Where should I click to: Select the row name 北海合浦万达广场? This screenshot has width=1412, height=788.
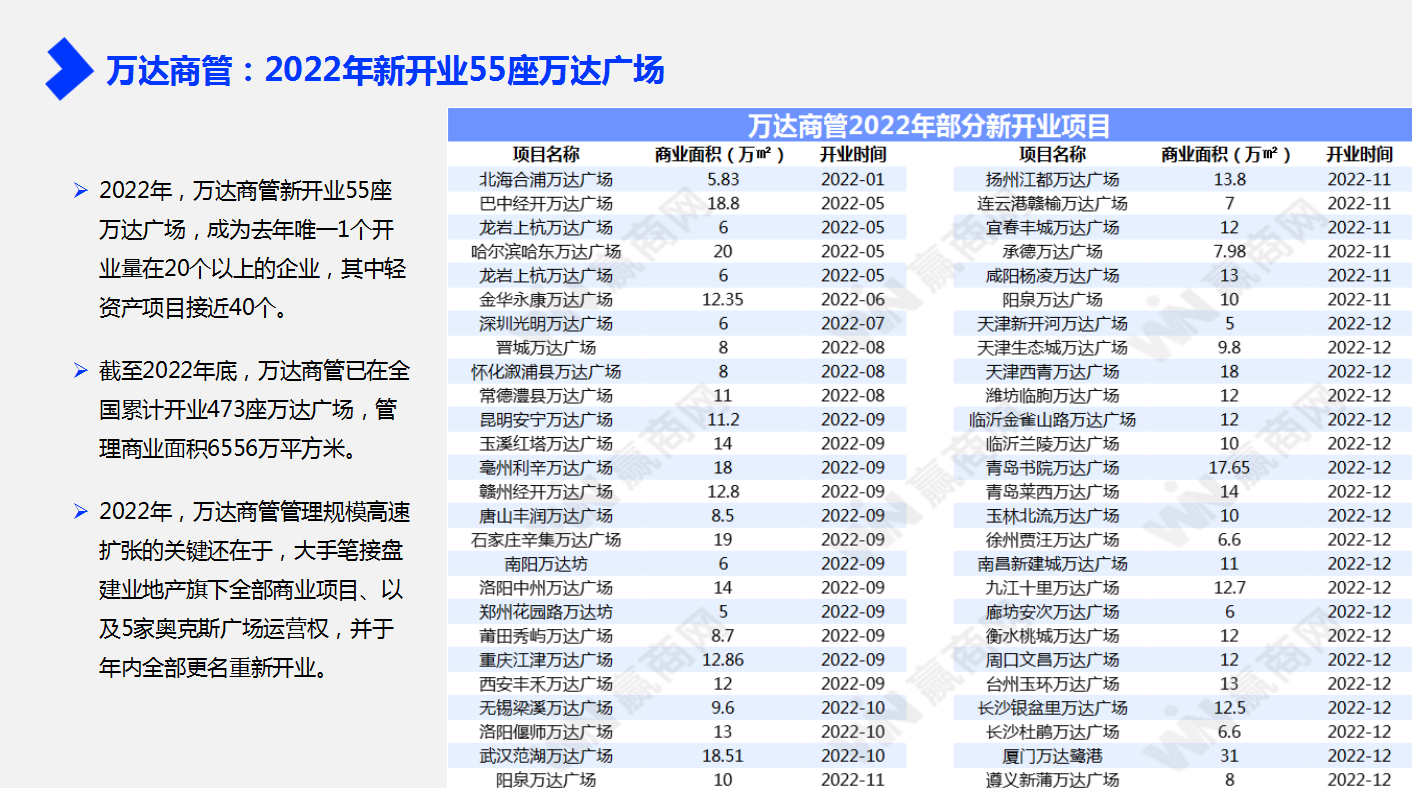[x=546, y=180]
